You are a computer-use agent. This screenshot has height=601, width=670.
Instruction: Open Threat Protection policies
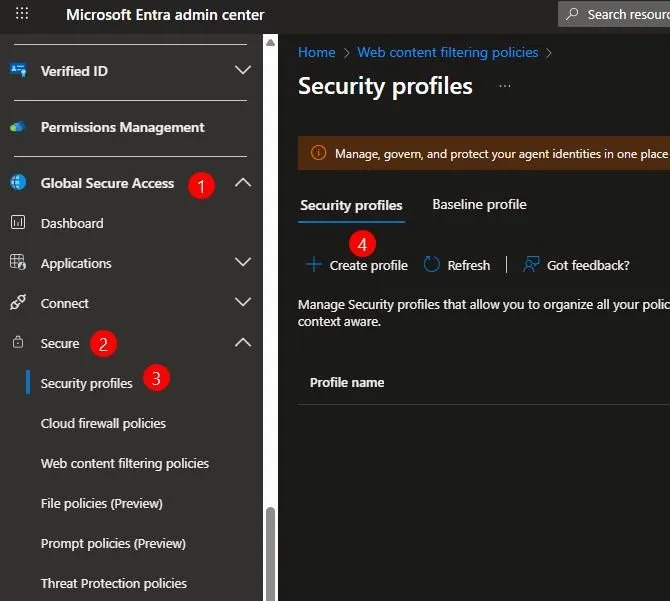(114, 583)
